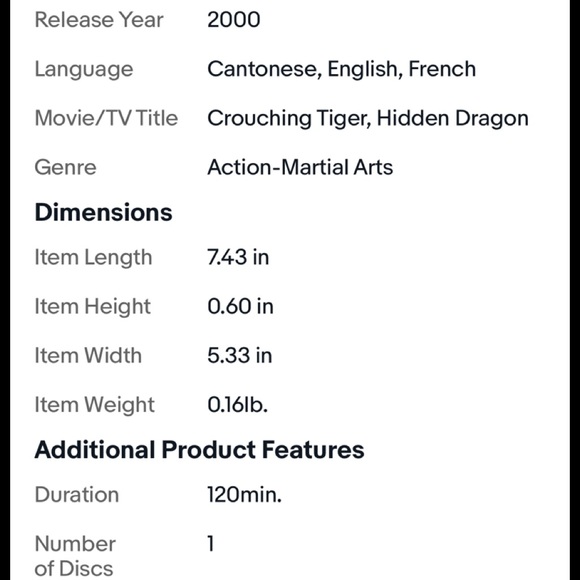Click the Dimensions section heading
Image resolution: width=580 pixels, height=580 pixels.
point(104,212)
